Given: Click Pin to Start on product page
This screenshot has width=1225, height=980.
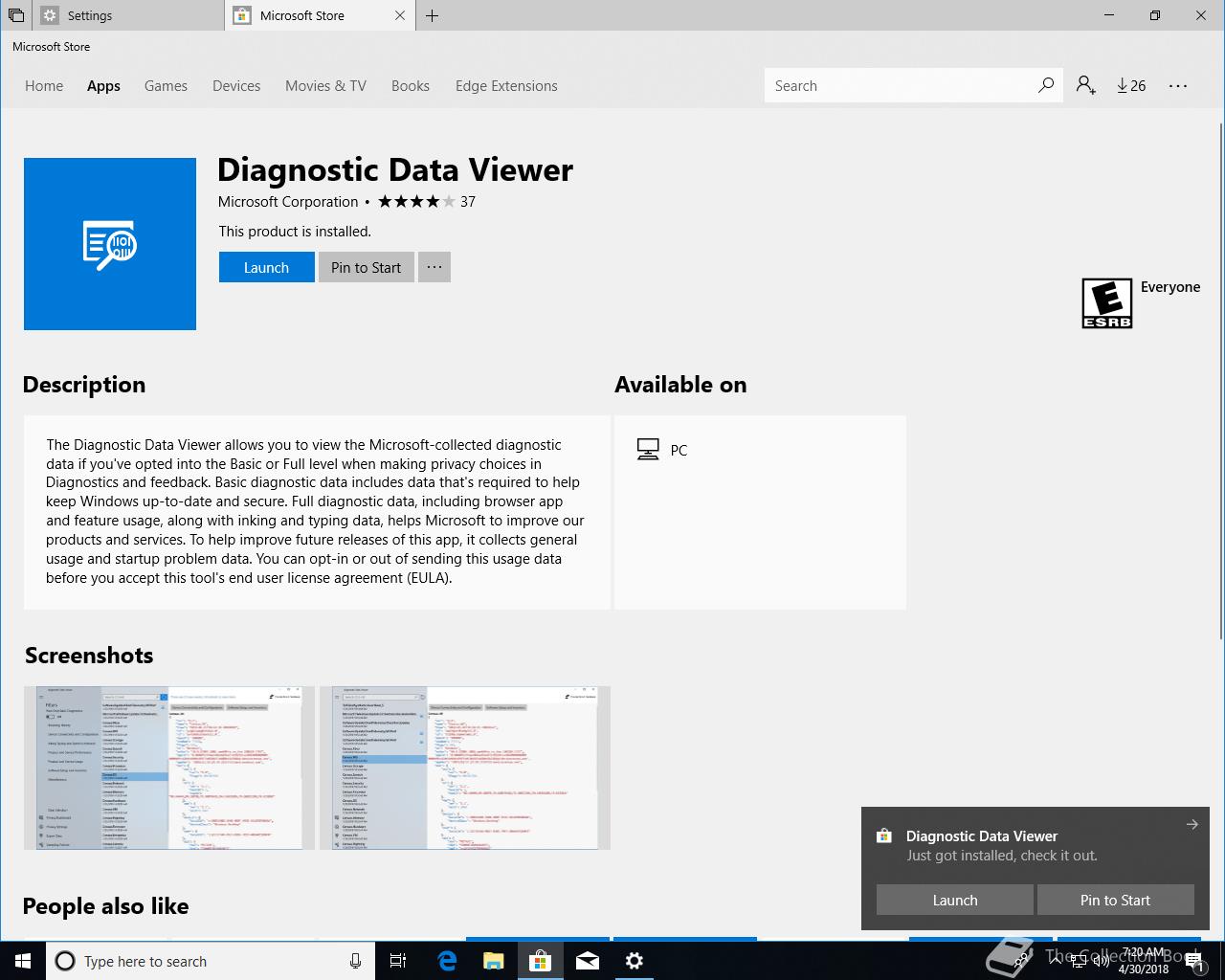Looking at the screenshot, I should coord(366,267).
